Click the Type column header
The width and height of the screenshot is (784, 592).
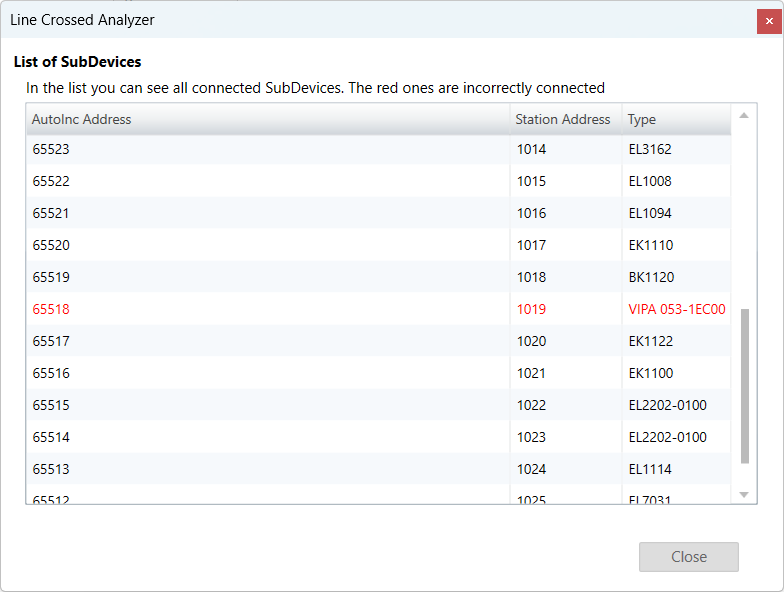coord(675,119)
